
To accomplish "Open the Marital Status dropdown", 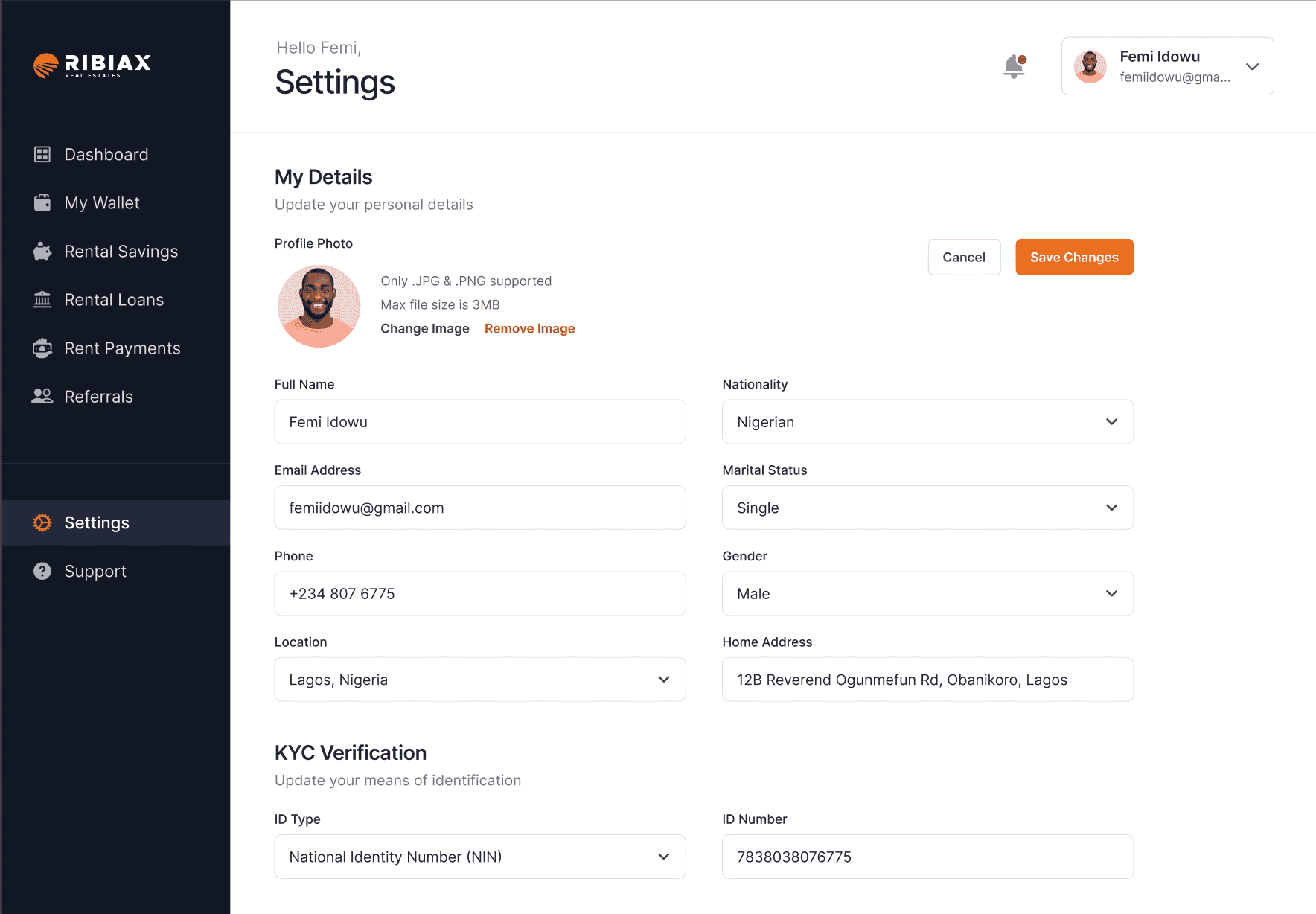I will pos(927,508).
